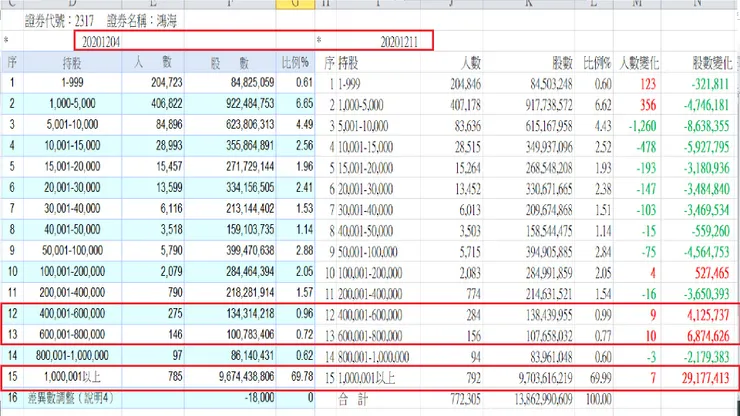The width and height of the screenshot is (740, 416).
Task: Click the red 356 holder change cell
Action: [648, 105]
